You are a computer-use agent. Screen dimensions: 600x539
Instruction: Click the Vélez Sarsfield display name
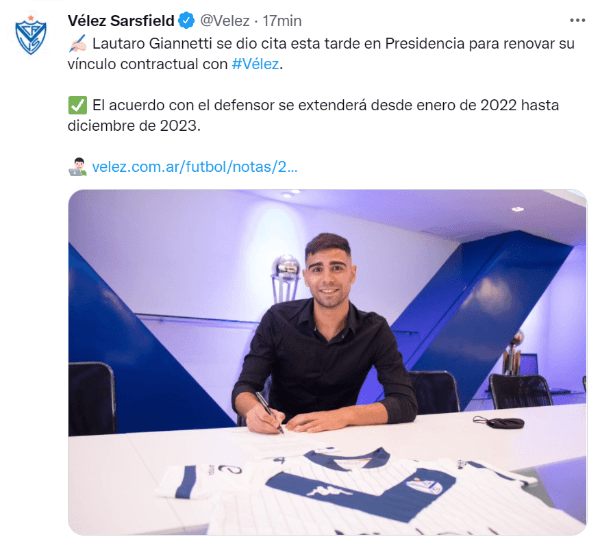pyautogui.click(x=121, y=21)
